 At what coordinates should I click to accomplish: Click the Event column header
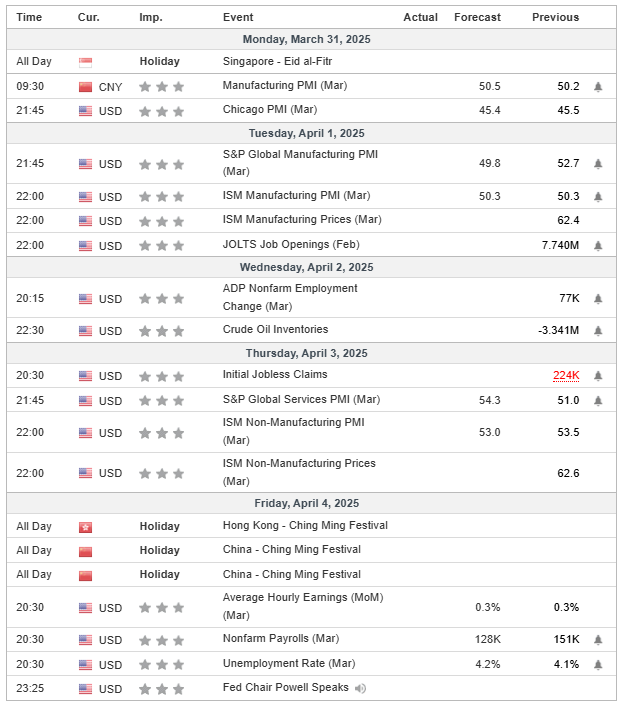point(238,17)
